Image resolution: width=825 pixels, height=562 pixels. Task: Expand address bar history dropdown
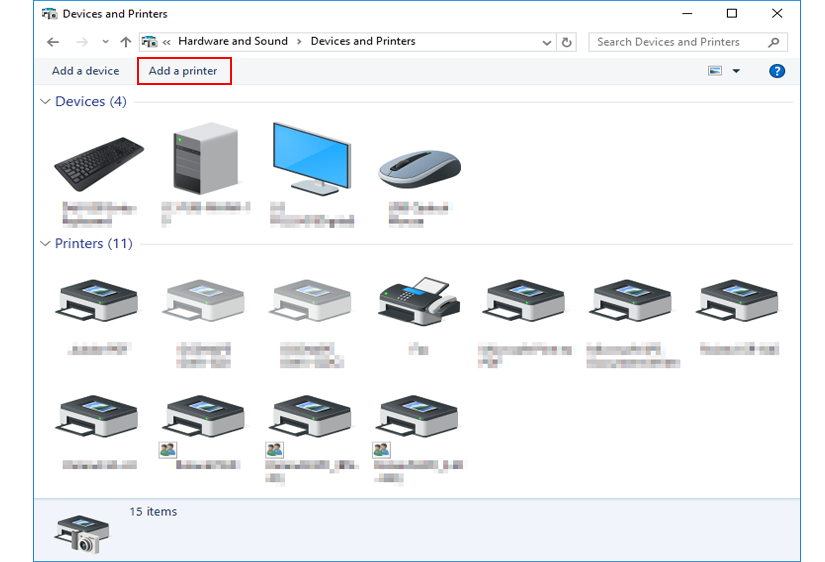(547, 43)
